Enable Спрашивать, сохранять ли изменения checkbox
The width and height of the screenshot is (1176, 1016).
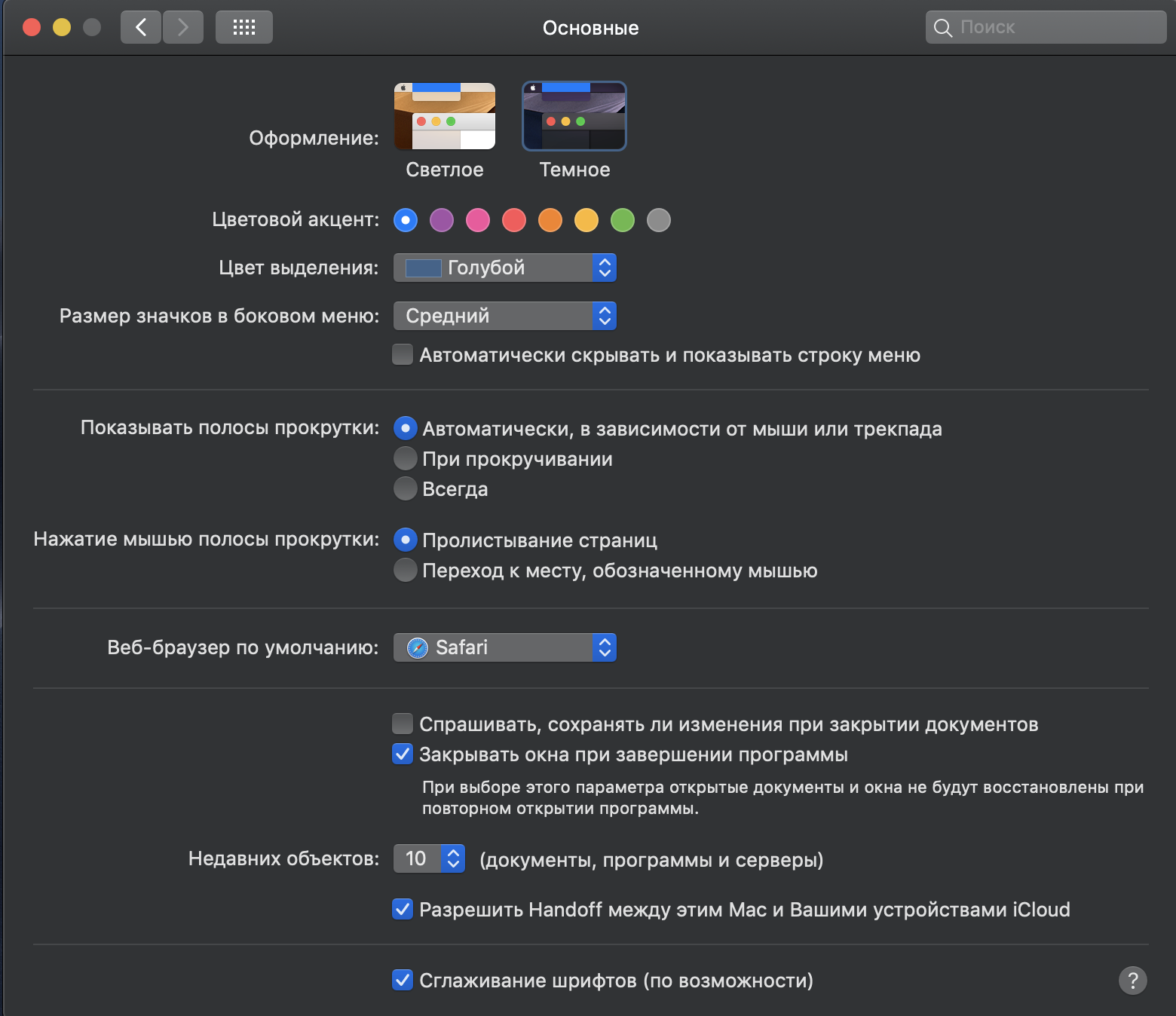[403, 724]
